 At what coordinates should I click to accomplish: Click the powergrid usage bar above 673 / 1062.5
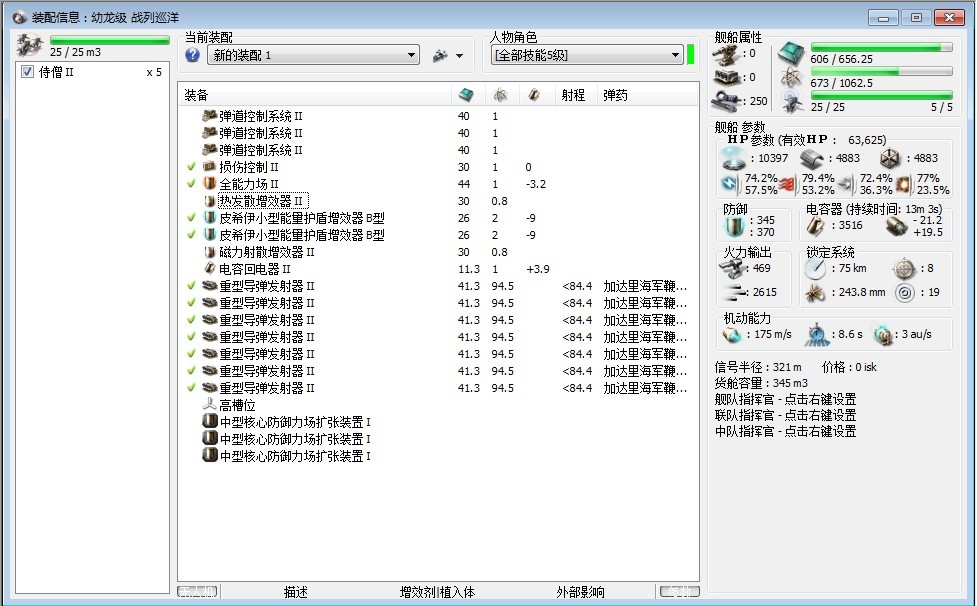point(881,72)
